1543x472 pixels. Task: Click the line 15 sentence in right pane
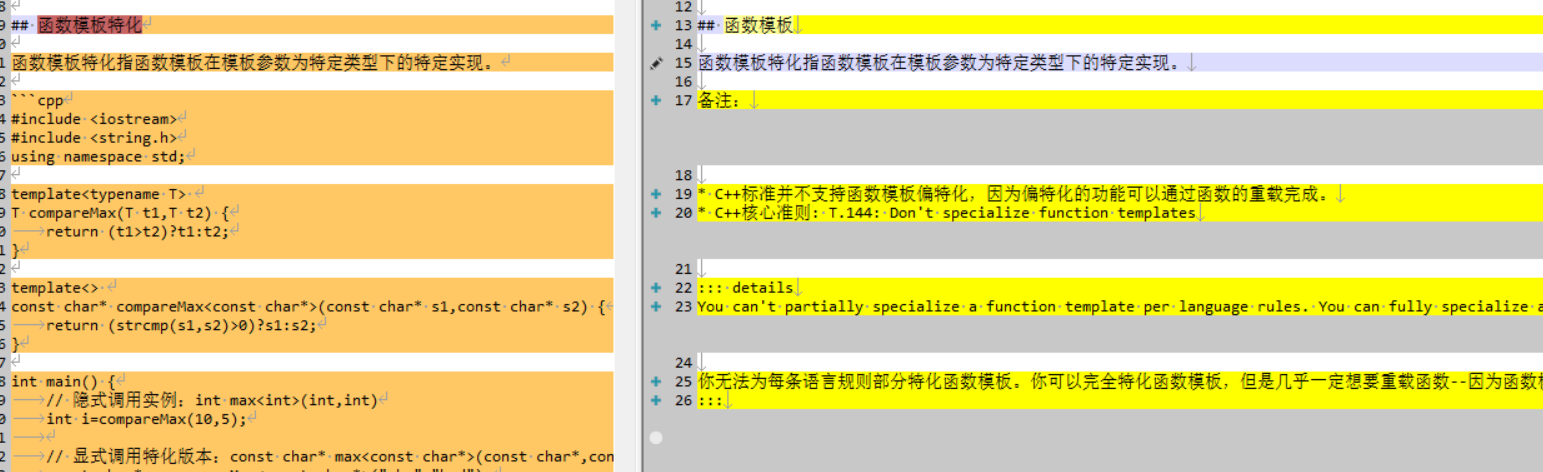[x=940, y=63]
